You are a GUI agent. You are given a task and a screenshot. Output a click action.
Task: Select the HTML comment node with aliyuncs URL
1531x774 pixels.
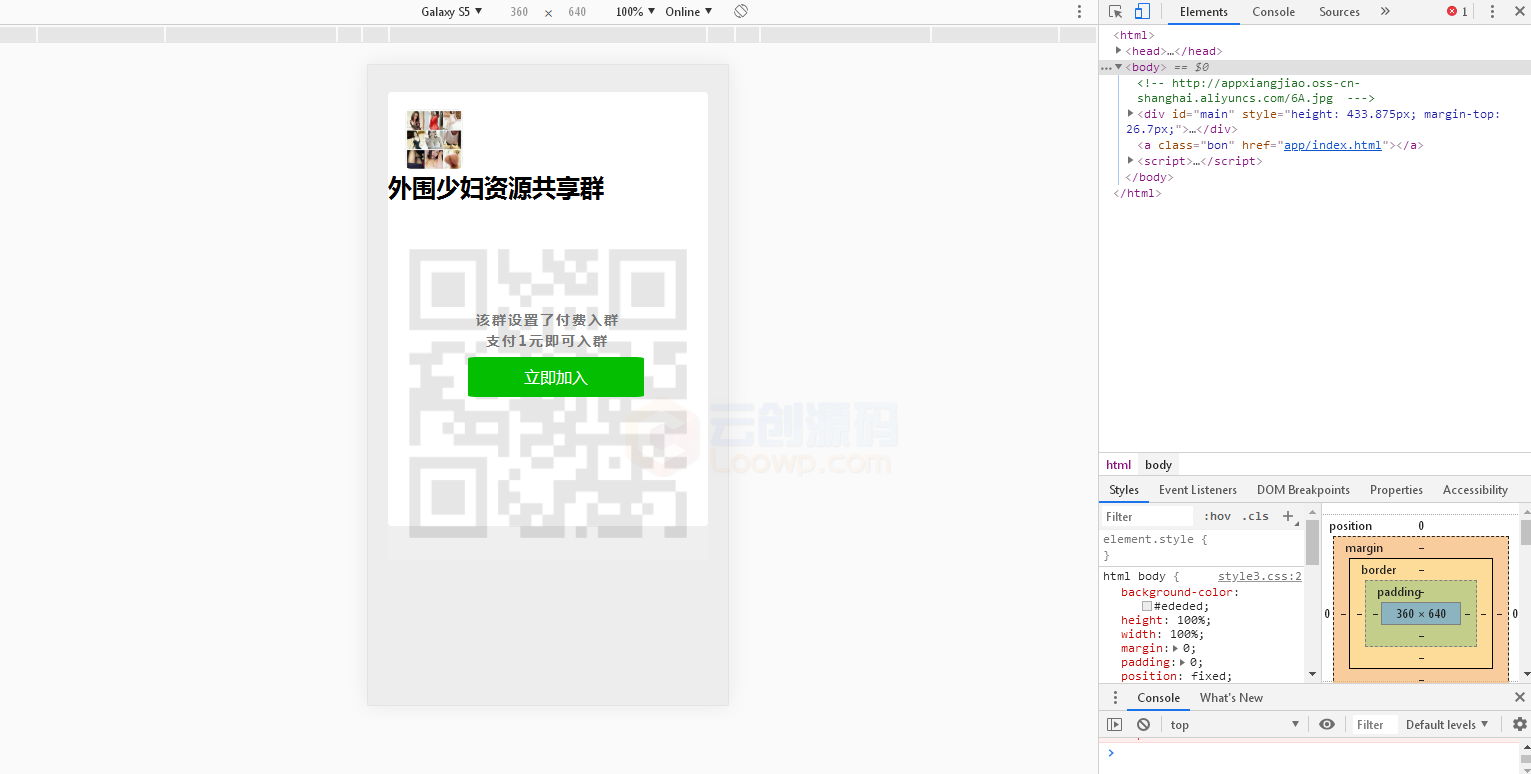pyautogui.click(x=1255, y=91)
